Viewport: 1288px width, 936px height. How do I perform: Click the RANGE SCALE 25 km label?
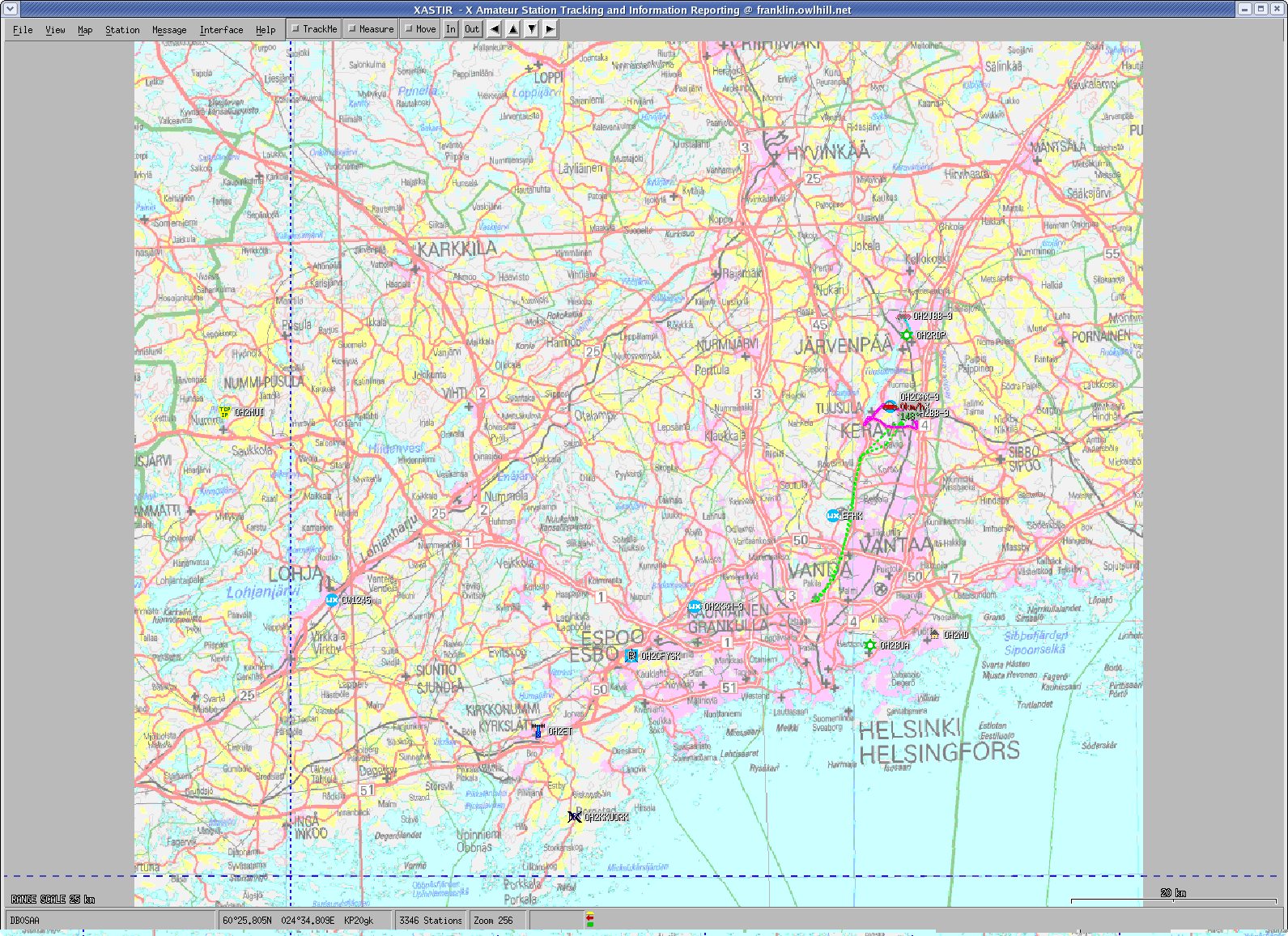(53, 900)
